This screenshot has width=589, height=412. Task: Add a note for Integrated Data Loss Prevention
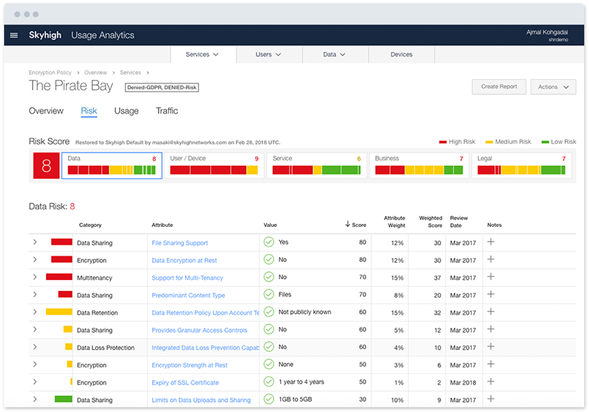coord(491,347)
